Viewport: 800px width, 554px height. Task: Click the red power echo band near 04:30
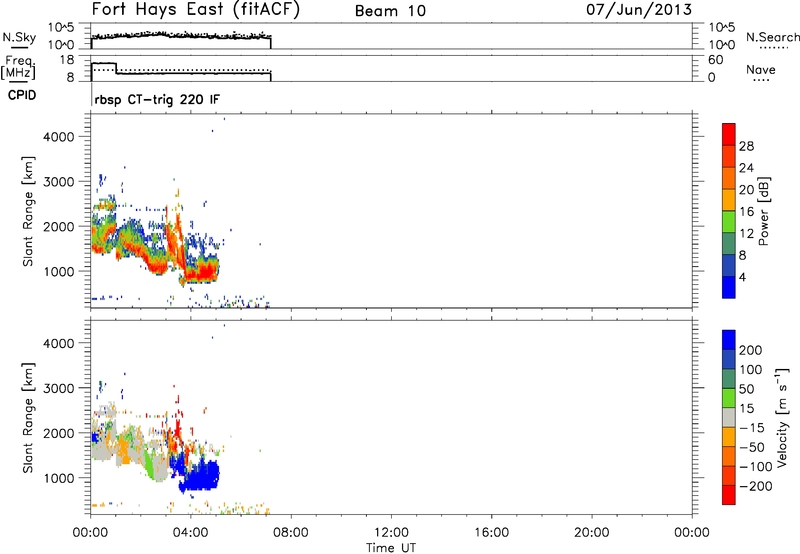[x=202, y=274]
